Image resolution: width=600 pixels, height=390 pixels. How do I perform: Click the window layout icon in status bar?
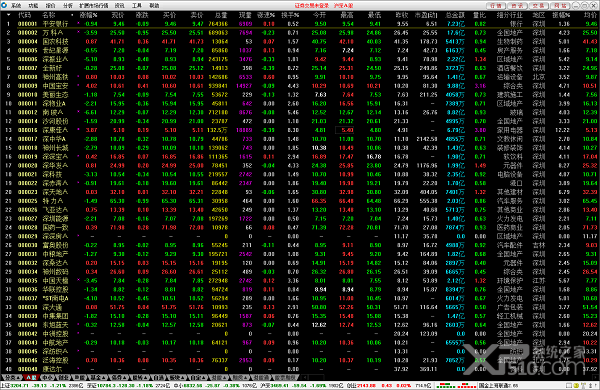click(569, 385)
